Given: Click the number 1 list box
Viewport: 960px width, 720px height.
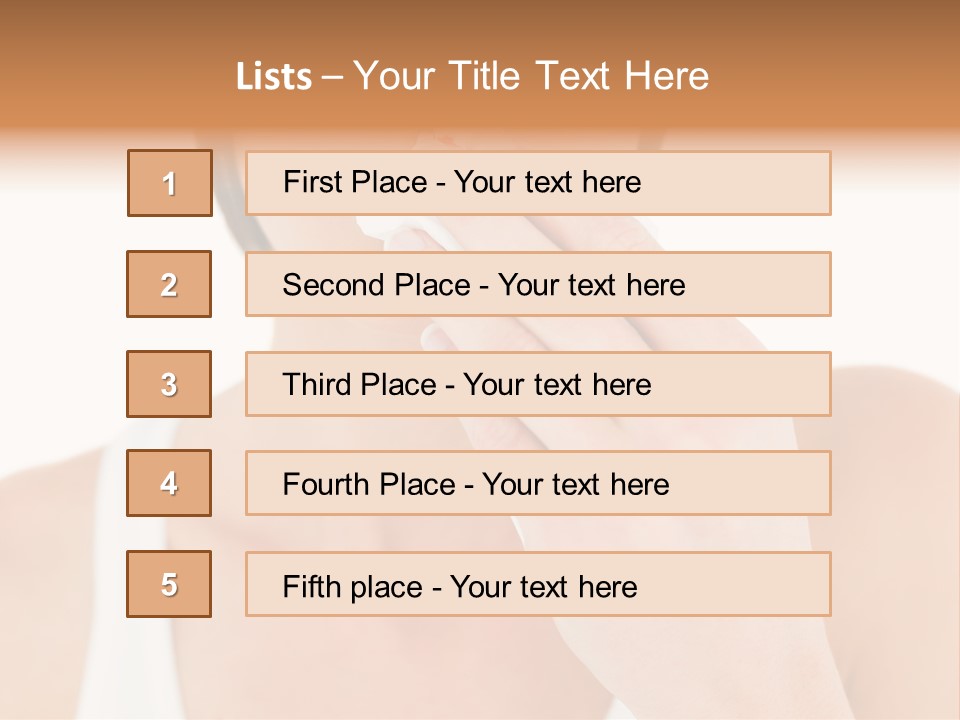Looking at the screenshot, I should (170, 183).
